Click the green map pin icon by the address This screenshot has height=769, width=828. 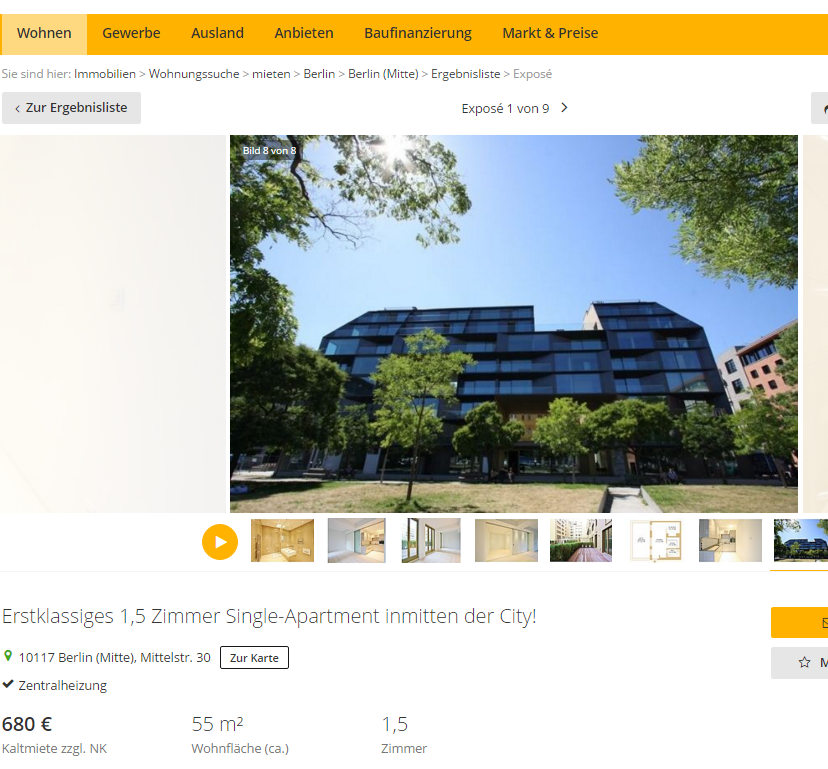(8, 656)
